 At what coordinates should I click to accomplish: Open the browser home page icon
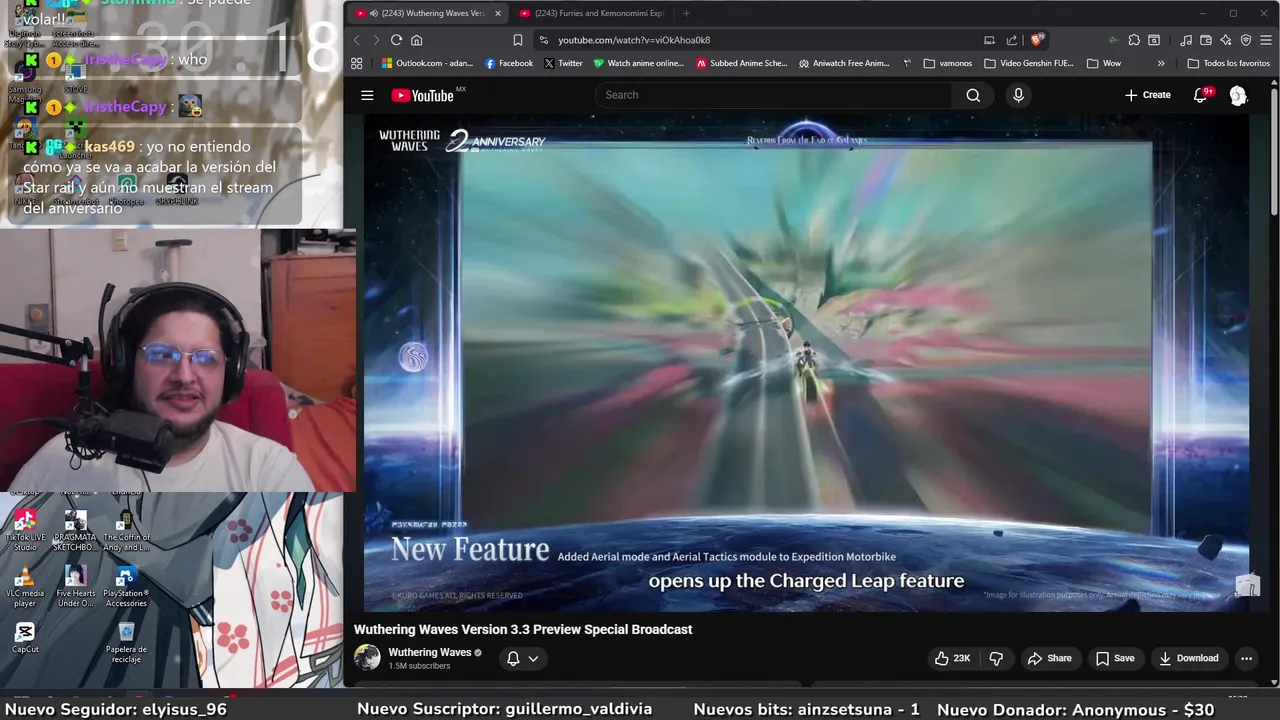point(417,40)
